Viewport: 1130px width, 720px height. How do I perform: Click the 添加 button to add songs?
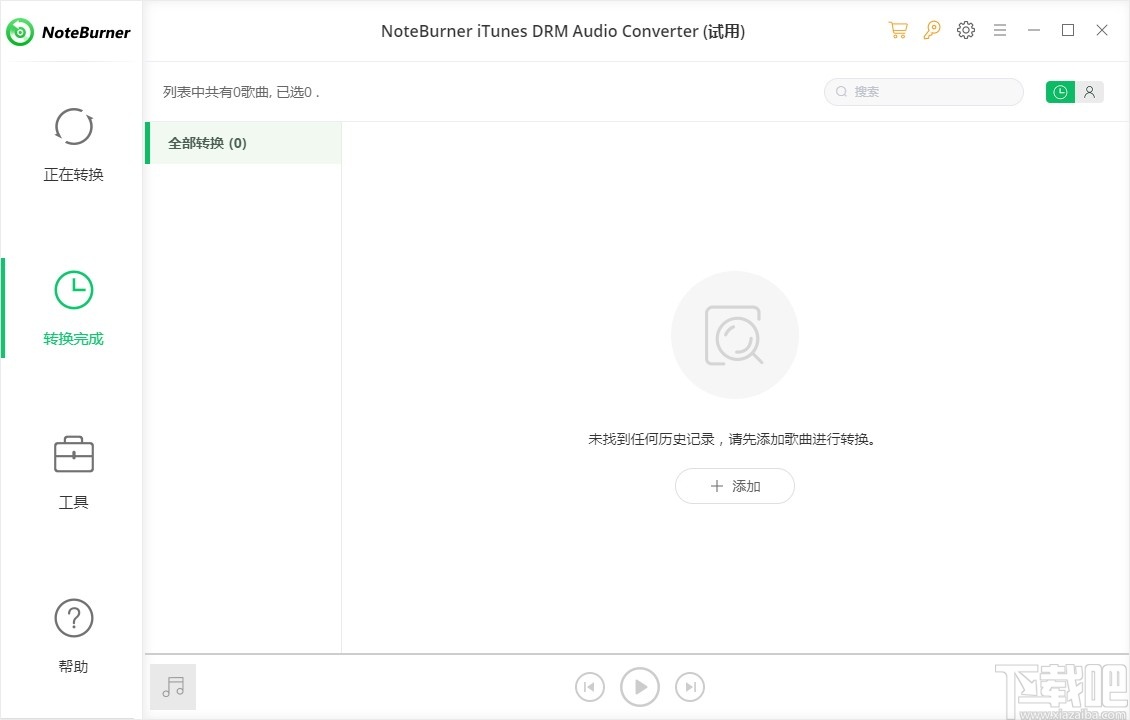pyautogui.click(x=735, y=486)
